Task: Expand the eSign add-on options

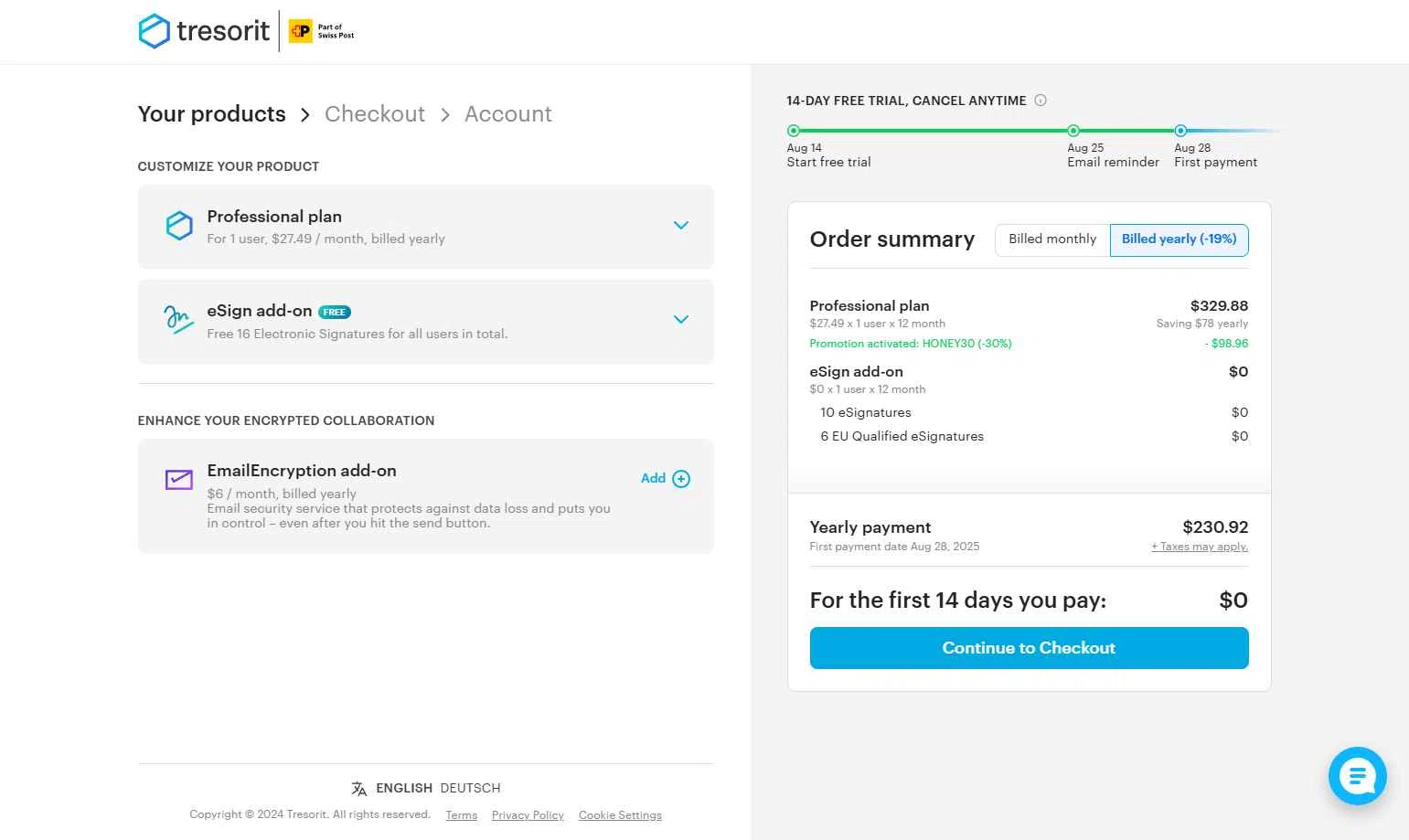Action: pos(681,320)
